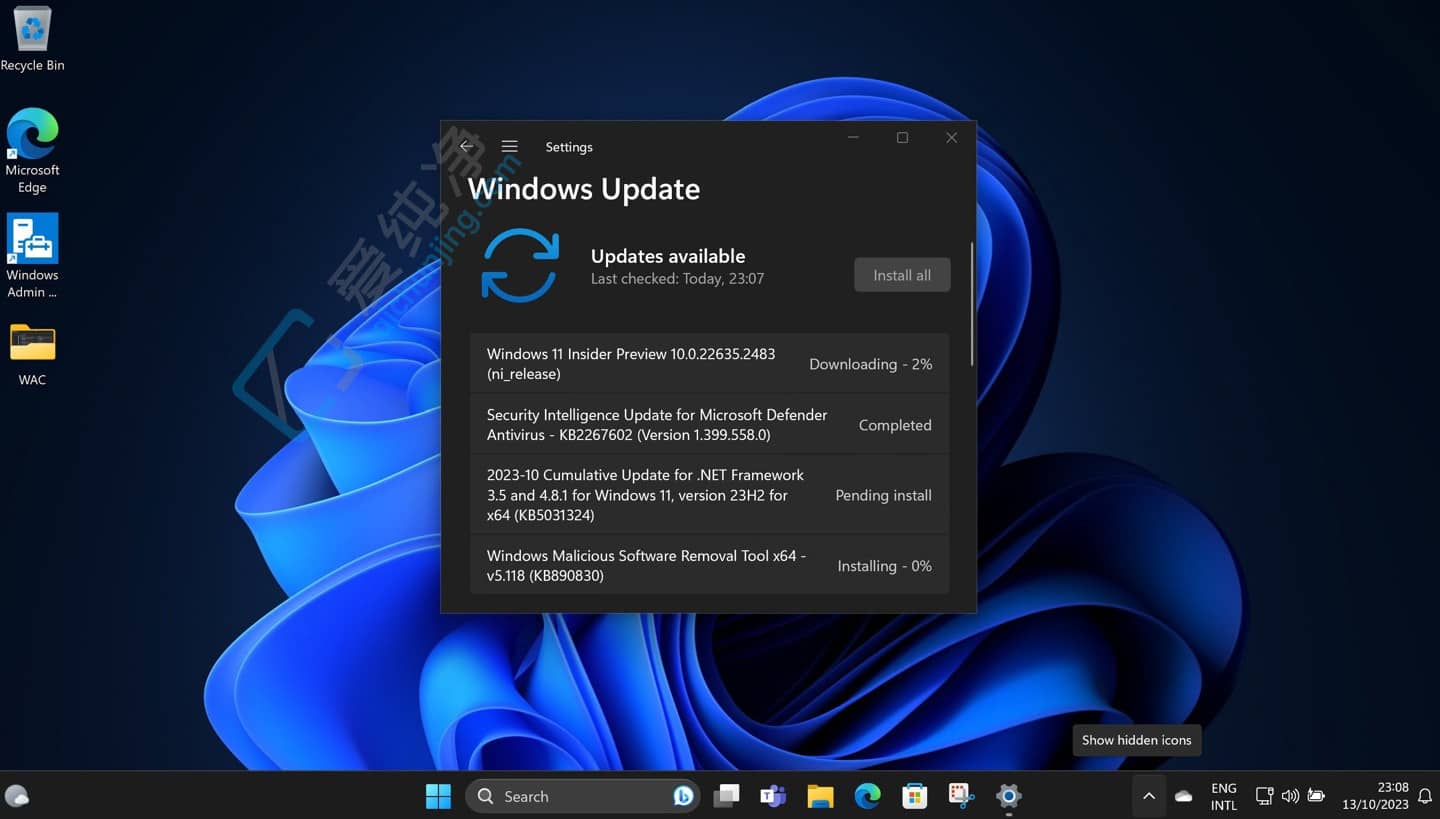Viewport: 1440px width, 819px height.
Task: Open the Microsoft Store from the taskbar
Action: tap(913, 795)
